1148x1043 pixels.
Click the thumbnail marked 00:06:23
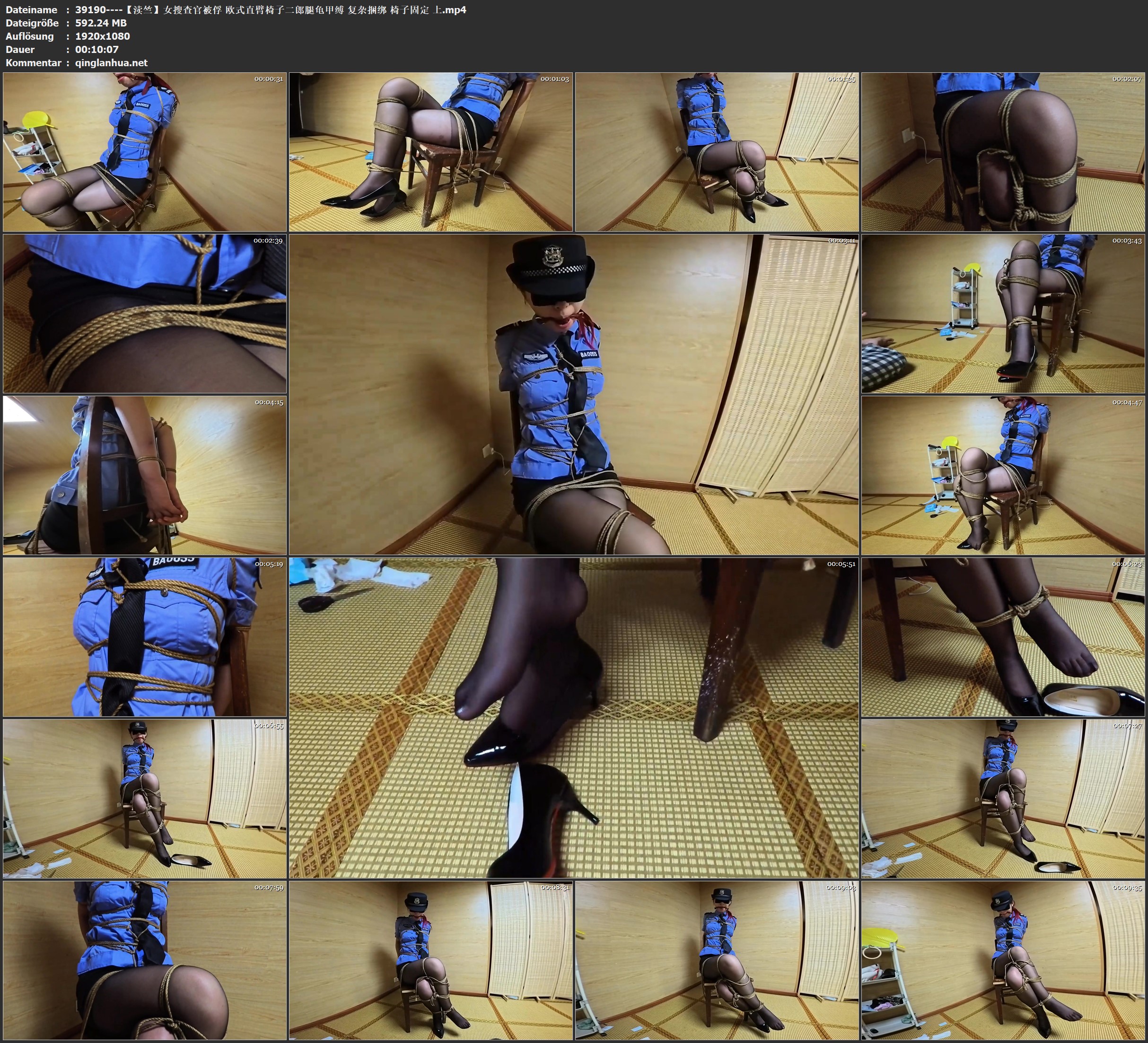pos(1003,637)
